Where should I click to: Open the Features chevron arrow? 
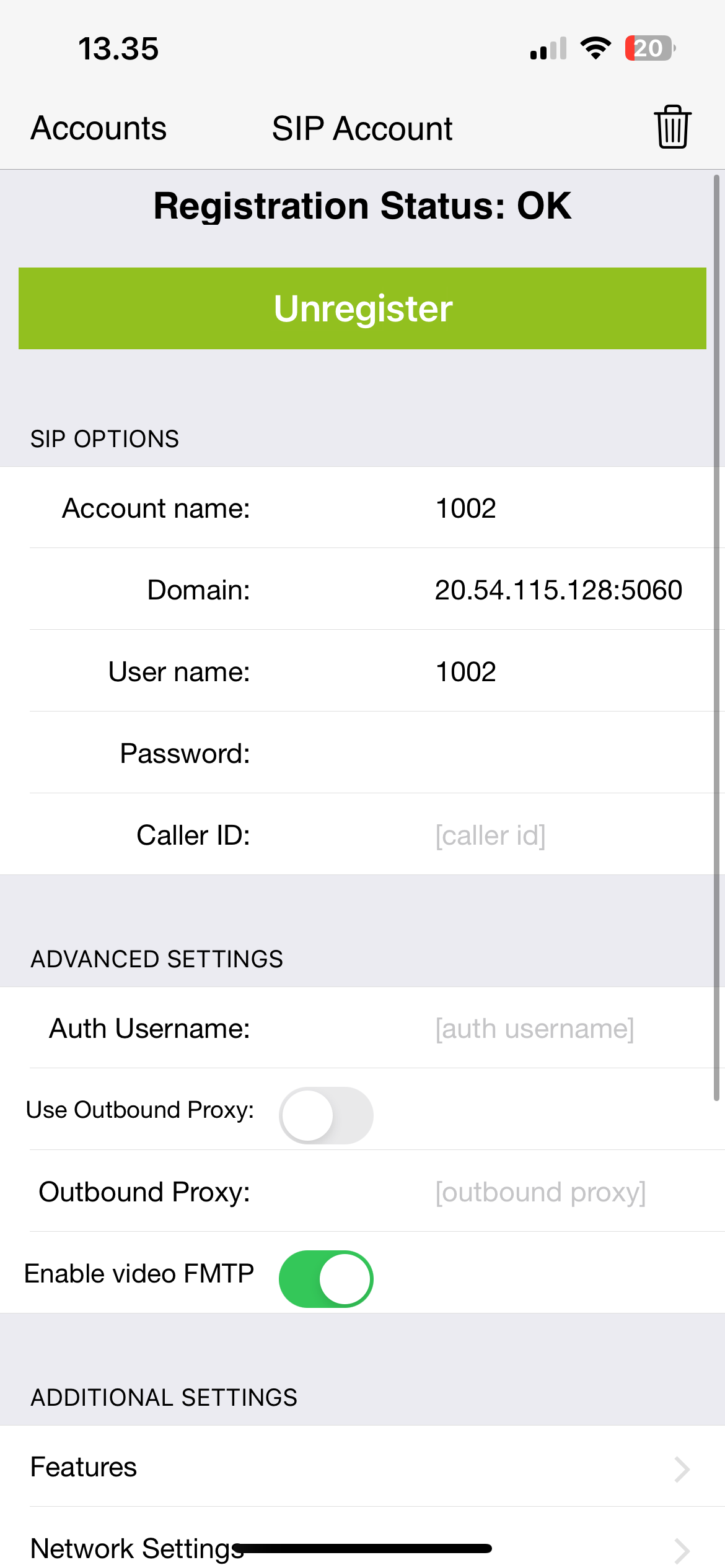(x=682, y=1469)
